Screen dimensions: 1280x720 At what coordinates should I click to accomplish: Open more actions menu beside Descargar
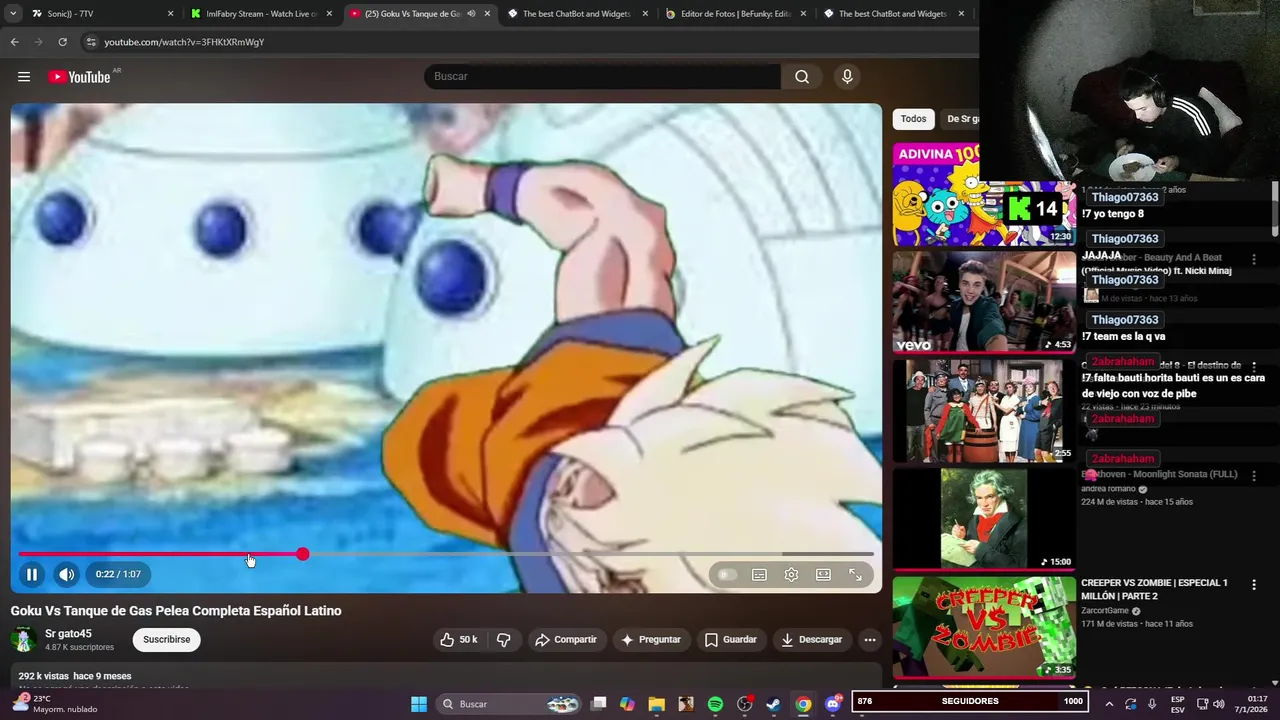click(870, 640)
